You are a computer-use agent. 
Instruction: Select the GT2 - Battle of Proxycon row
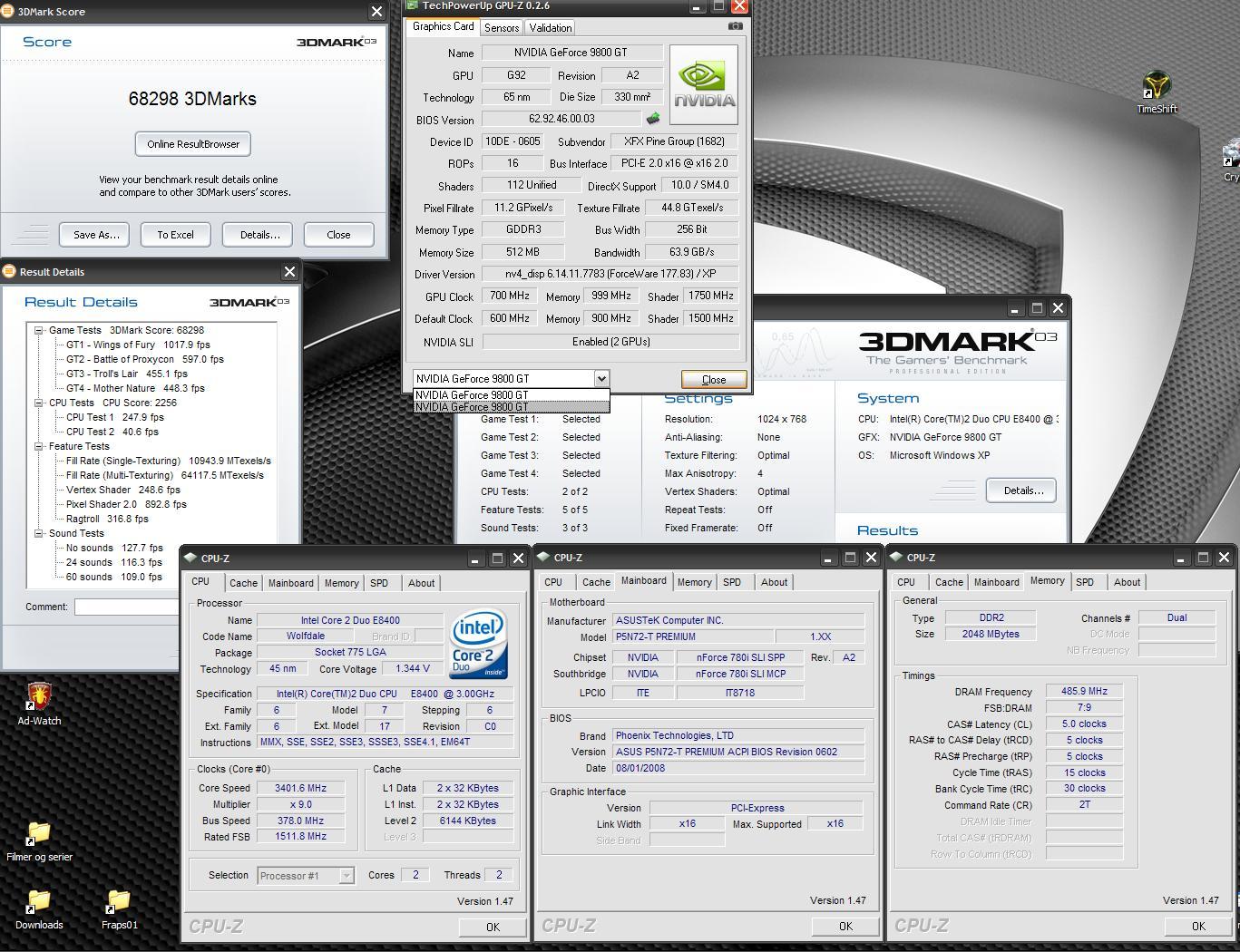tap(144, 359)
